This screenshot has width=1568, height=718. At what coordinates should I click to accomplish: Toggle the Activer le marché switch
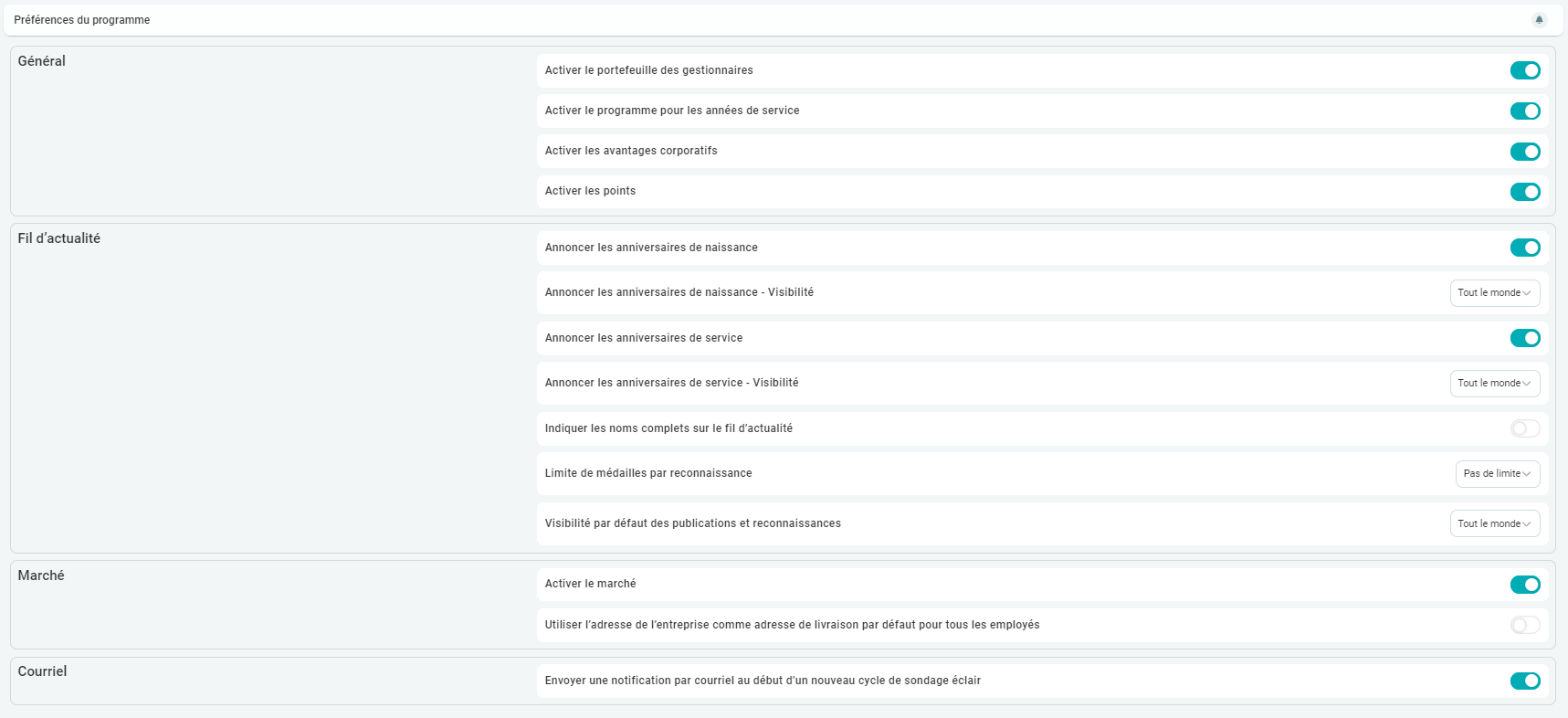click(1524, 585)
